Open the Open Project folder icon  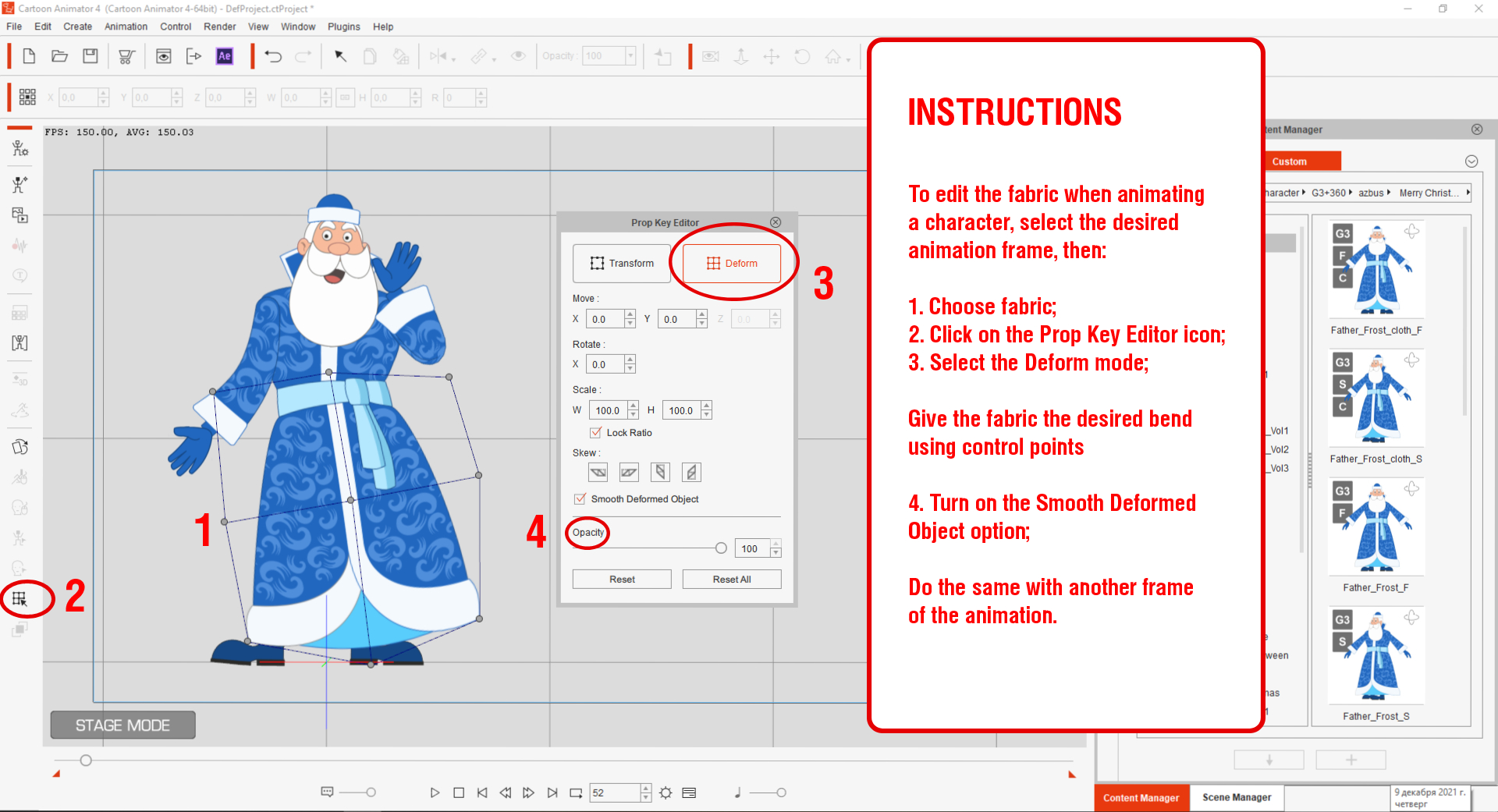[59, 56]
